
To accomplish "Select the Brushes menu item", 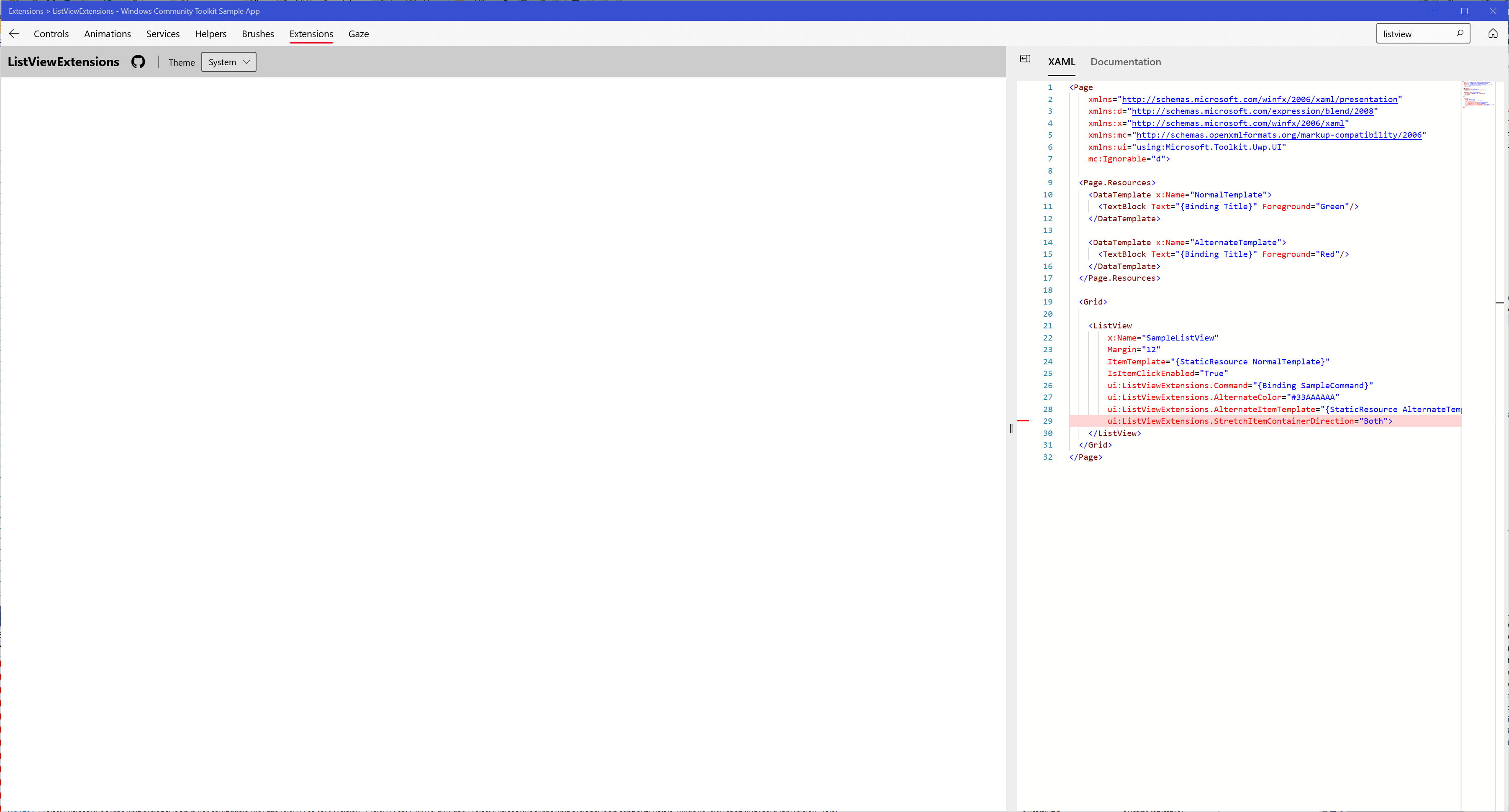I will 258,33.
